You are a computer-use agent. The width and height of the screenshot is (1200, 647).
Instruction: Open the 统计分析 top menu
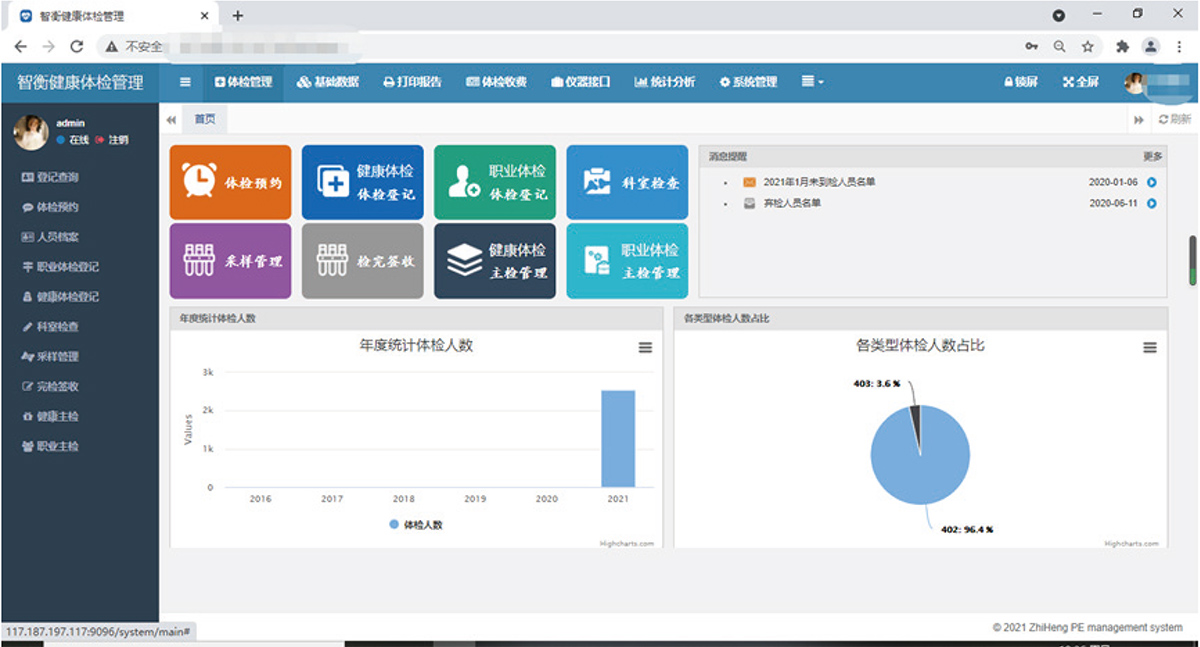(664, 82)
